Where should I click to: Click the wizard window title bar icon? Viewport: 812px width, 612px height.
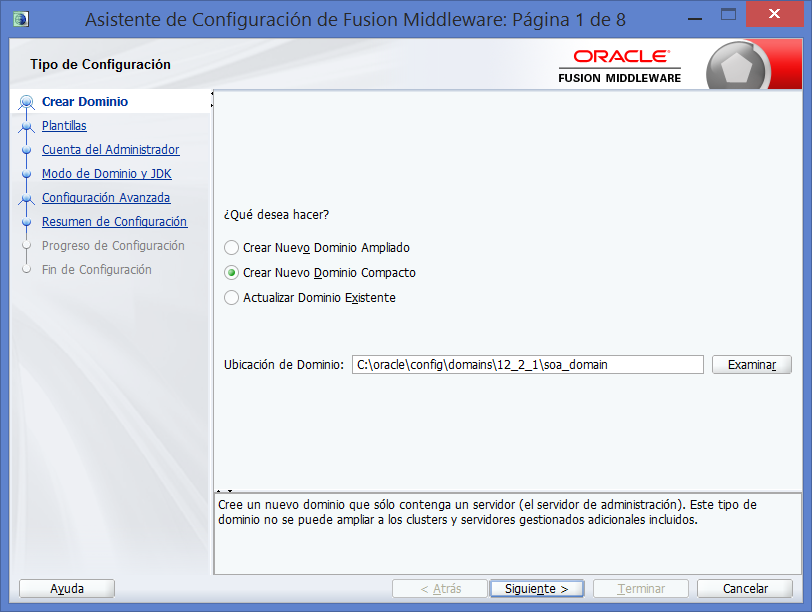[21, 20]
